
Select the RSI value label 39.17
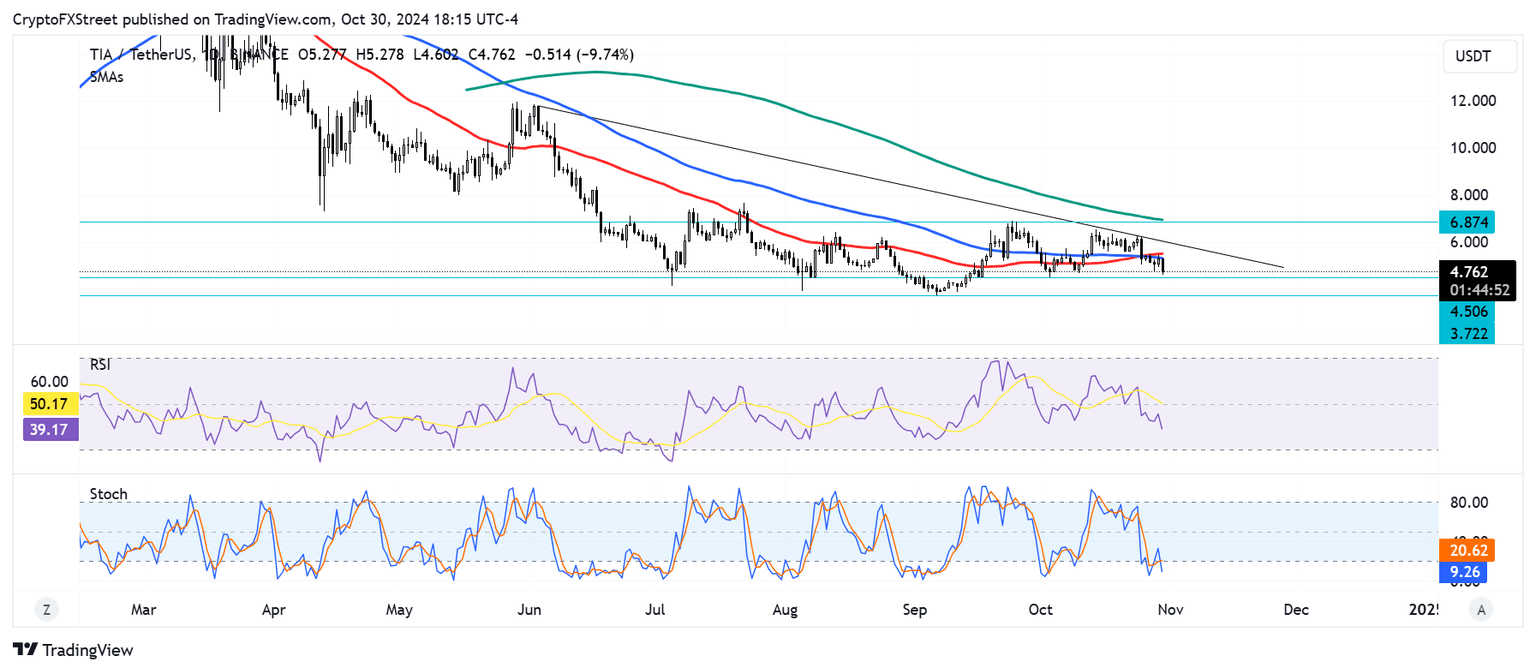click(50, 428)
